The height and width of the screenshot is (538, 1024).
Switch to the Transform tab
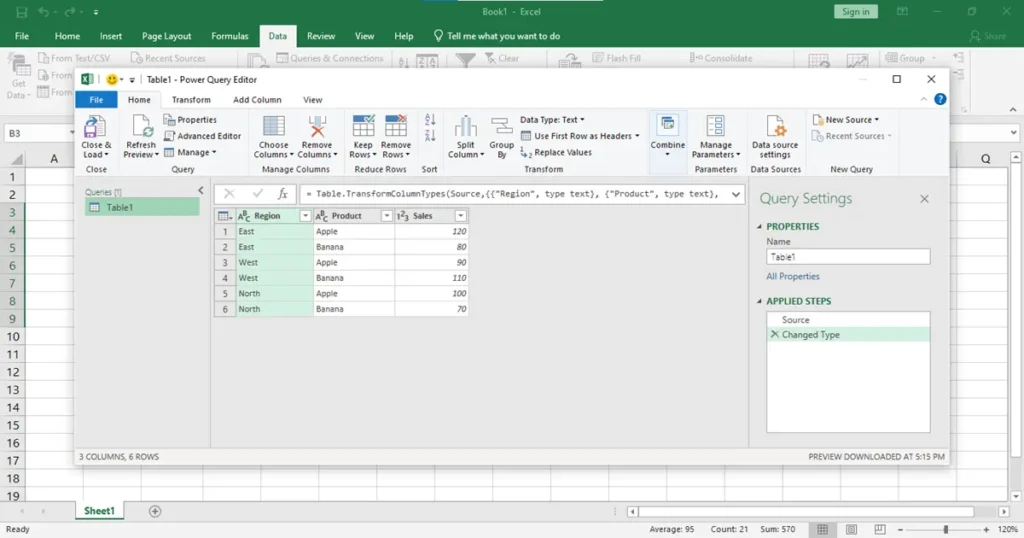pos(191,100)
